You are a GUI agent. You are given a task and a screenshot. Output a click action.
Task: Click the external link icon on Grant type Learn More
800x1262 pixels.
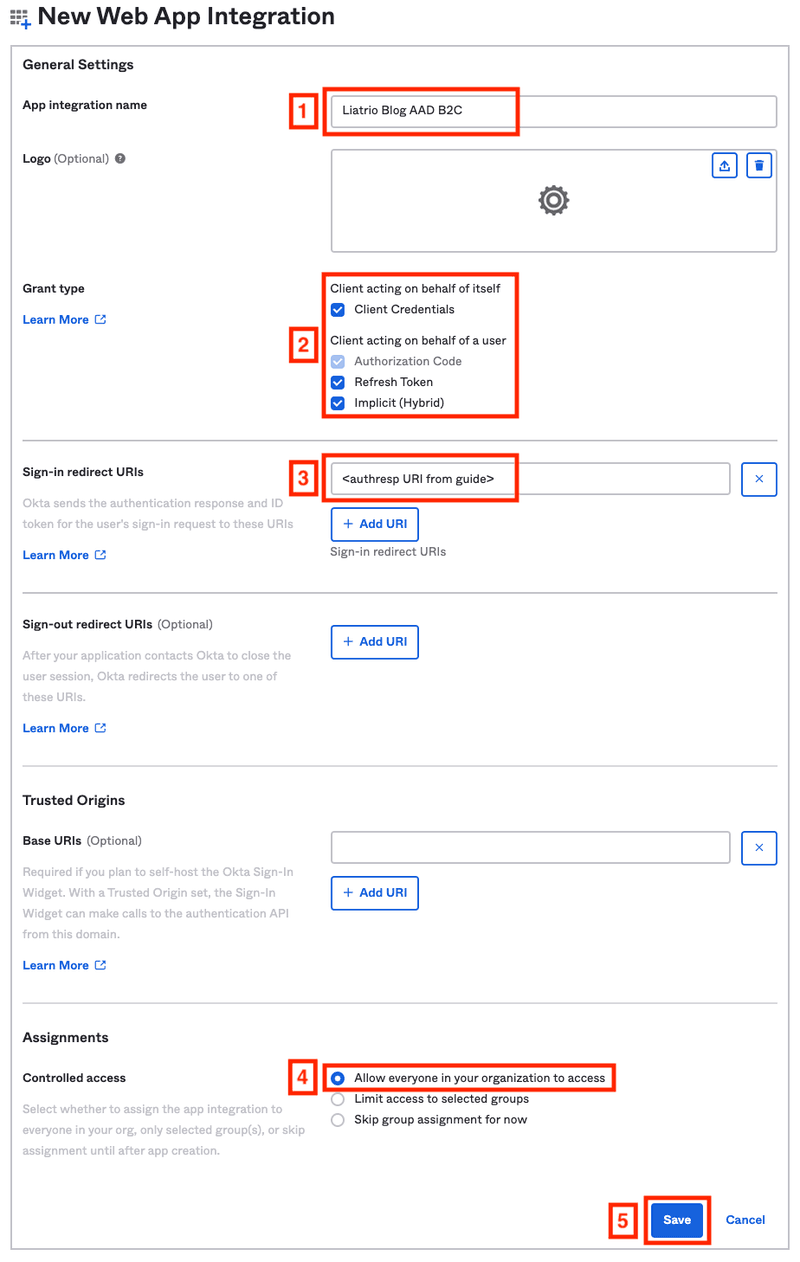click(x=100, y=319)
